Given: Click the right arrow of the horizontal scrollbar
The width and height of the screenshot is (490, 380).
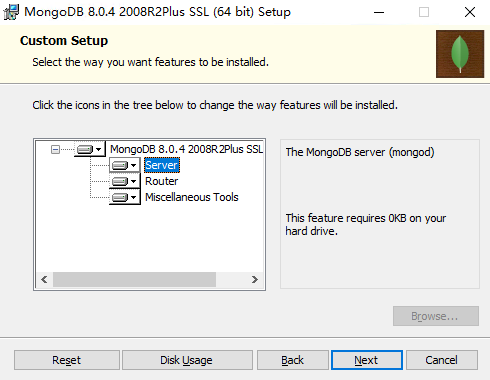Looking at the screenshot, I should 255,279.
